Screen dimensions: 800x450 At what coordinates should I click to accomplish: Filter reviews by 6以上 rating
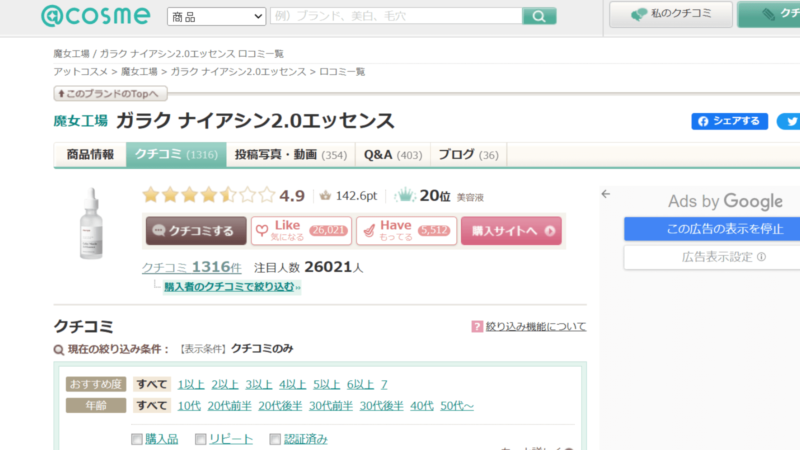360,384
